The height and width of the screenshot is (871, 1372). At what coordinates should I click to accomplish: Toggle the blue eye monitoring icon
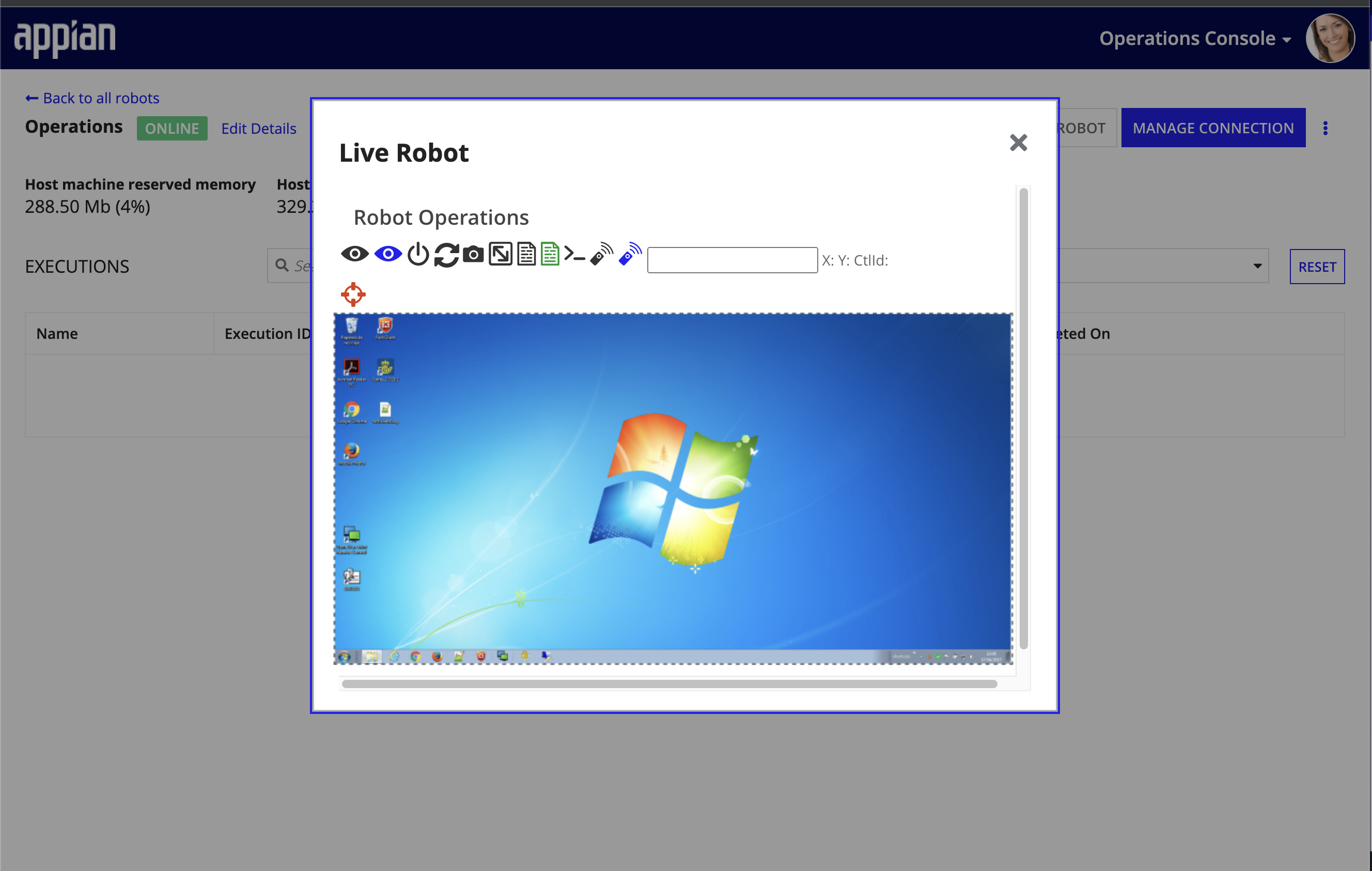click(x=388, y=254)
